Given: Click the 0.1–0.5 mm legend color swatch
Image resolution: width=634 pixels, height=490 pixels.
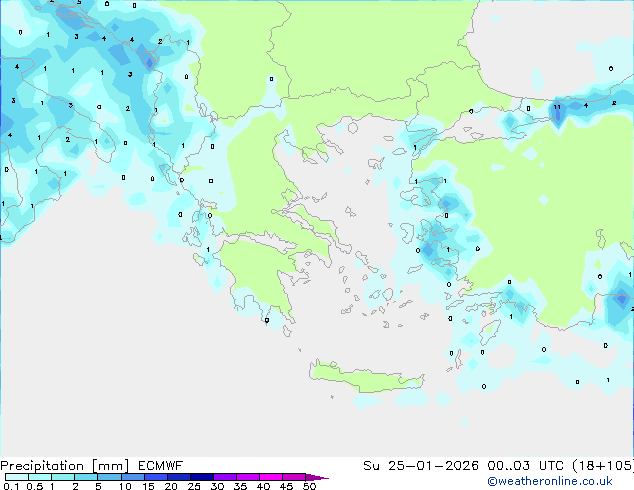Looking at the screenshot, I should tap(17, 477).
